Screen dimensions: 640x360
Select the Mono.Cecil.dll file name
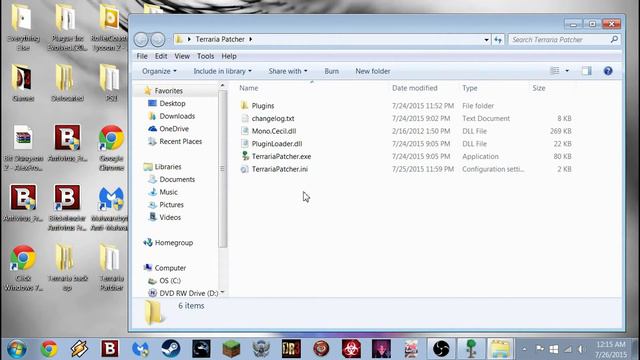pyautogui.click(x=274, y=131)
